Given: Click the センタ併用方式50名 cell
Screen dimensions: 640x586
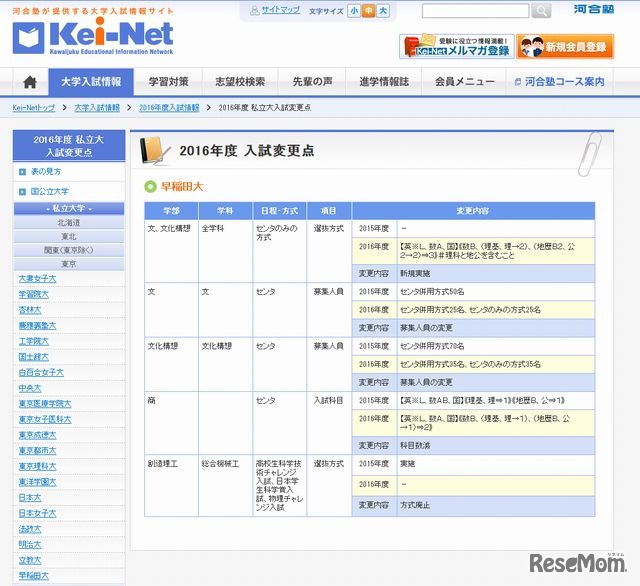Looking at the screenshot, I should click(x=496, y=292).
